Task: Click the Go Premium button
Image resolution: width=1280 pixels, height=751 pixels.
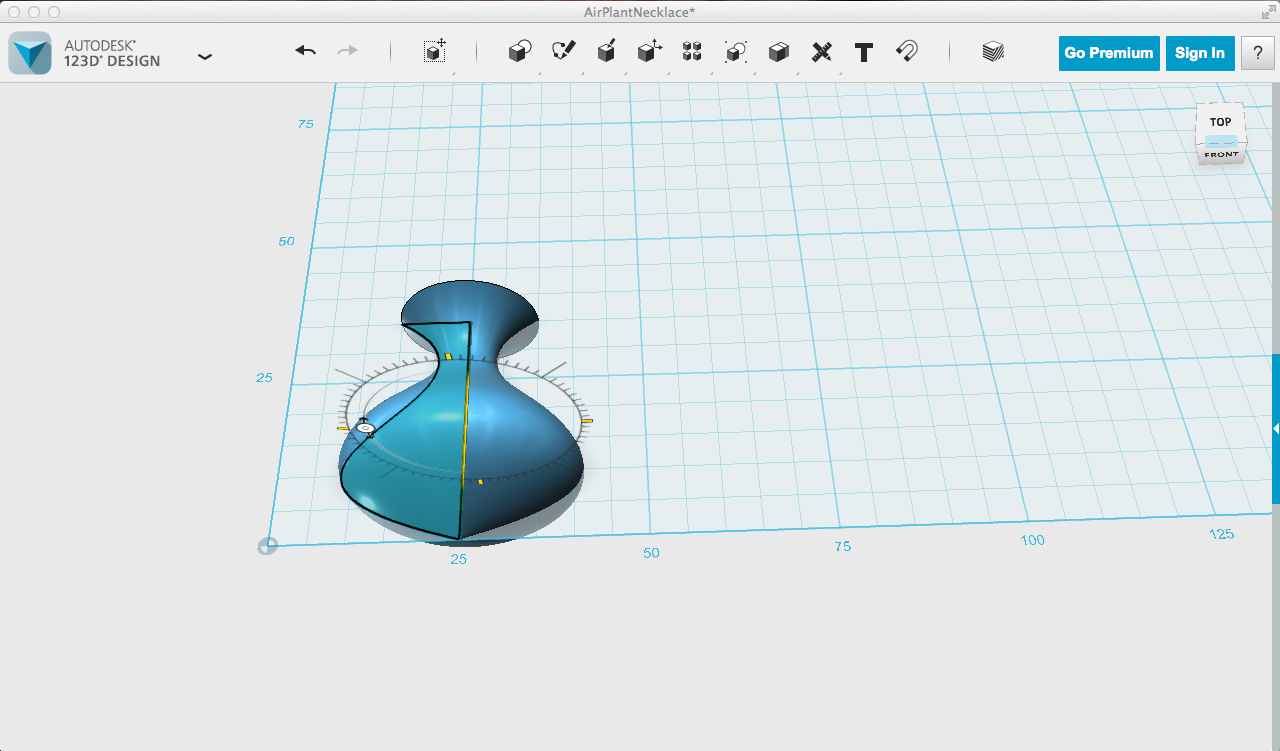Action: click(1109, 53)
